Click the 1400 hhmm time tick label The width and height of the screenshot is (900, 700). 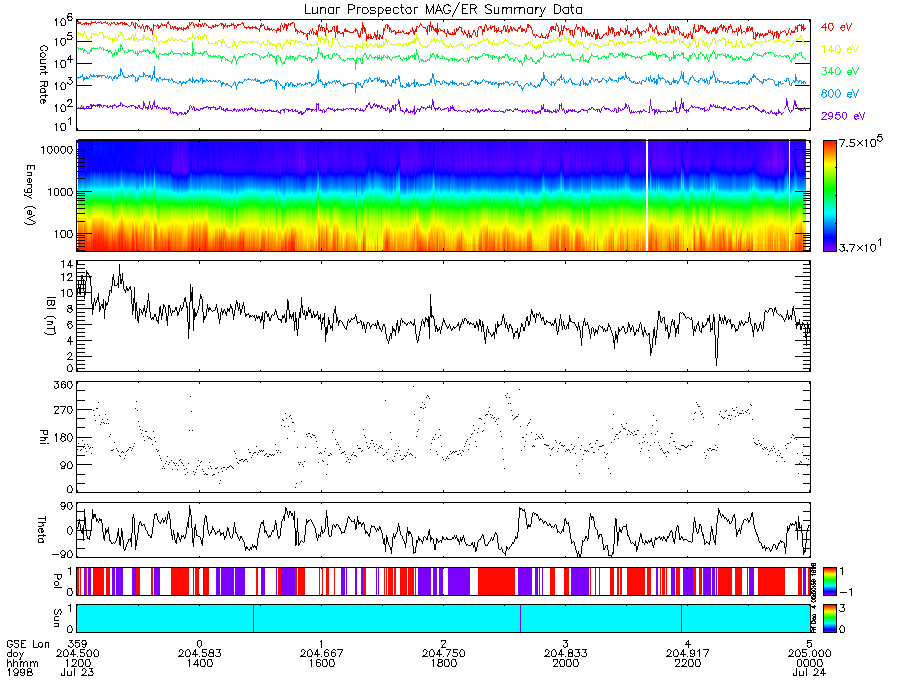point(200,663)
